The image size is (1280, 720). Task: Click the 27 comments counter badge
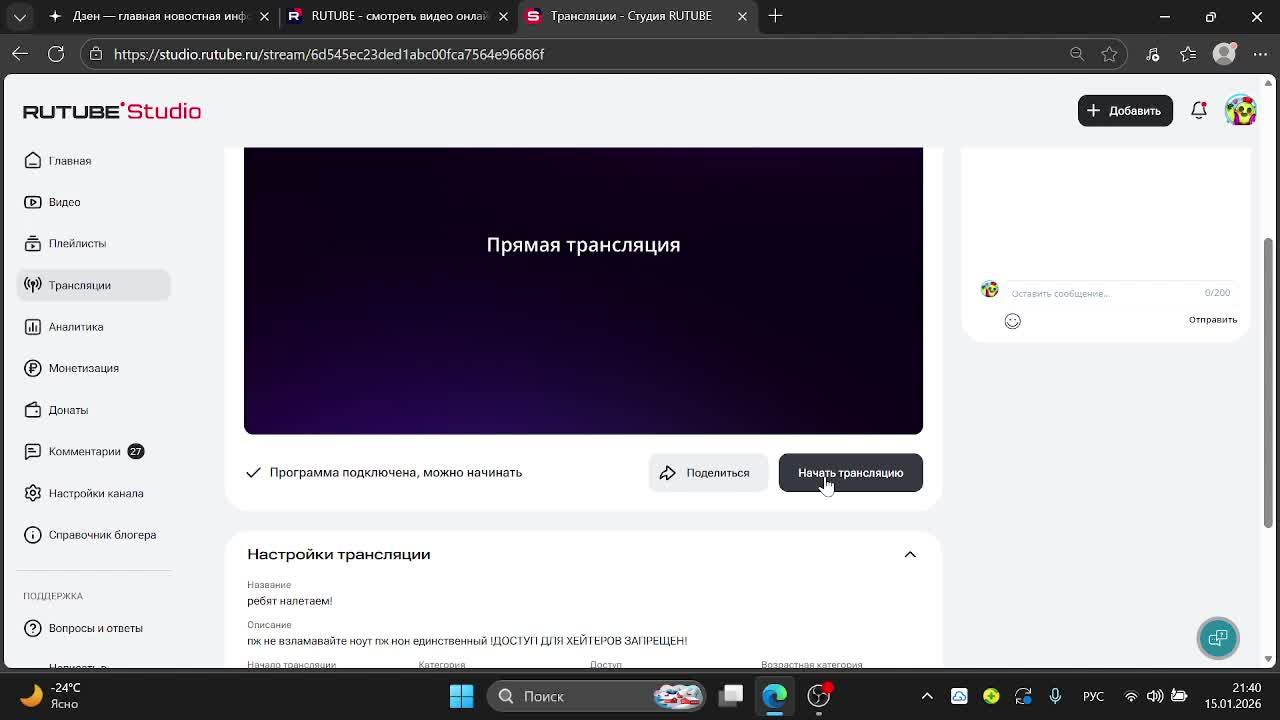click(136, 451)
